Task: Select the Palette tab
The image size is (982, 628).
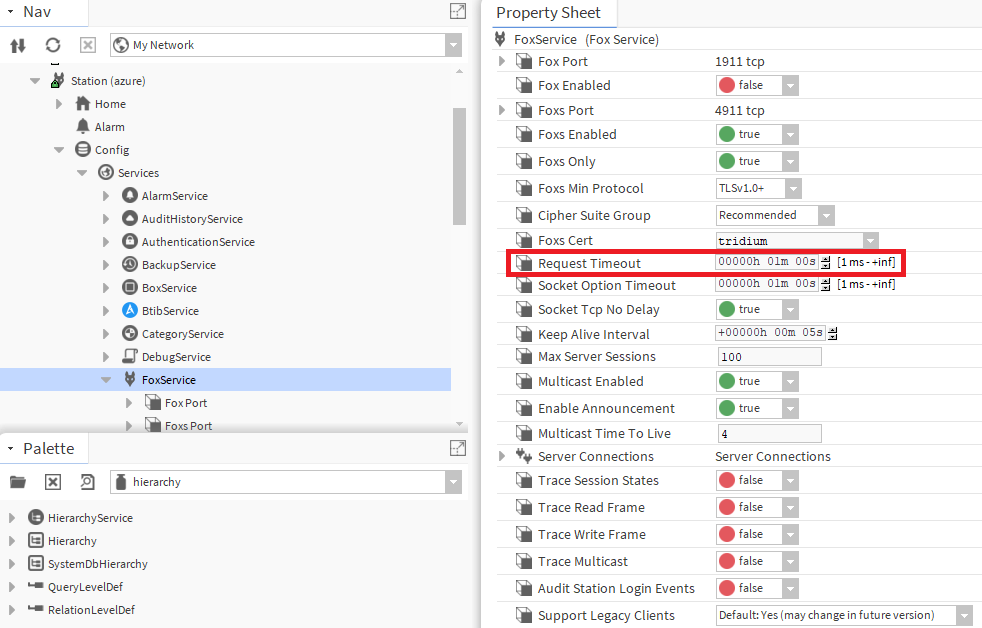Action: [x=48, y=449]
